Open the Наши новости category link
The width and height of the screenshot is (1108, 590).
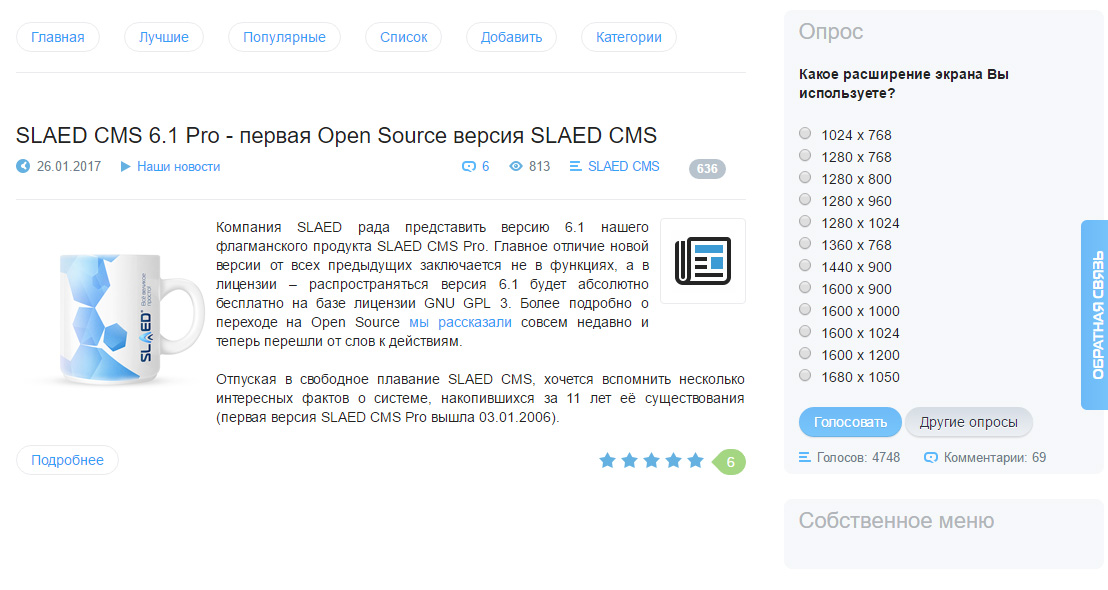click(179, 167)
